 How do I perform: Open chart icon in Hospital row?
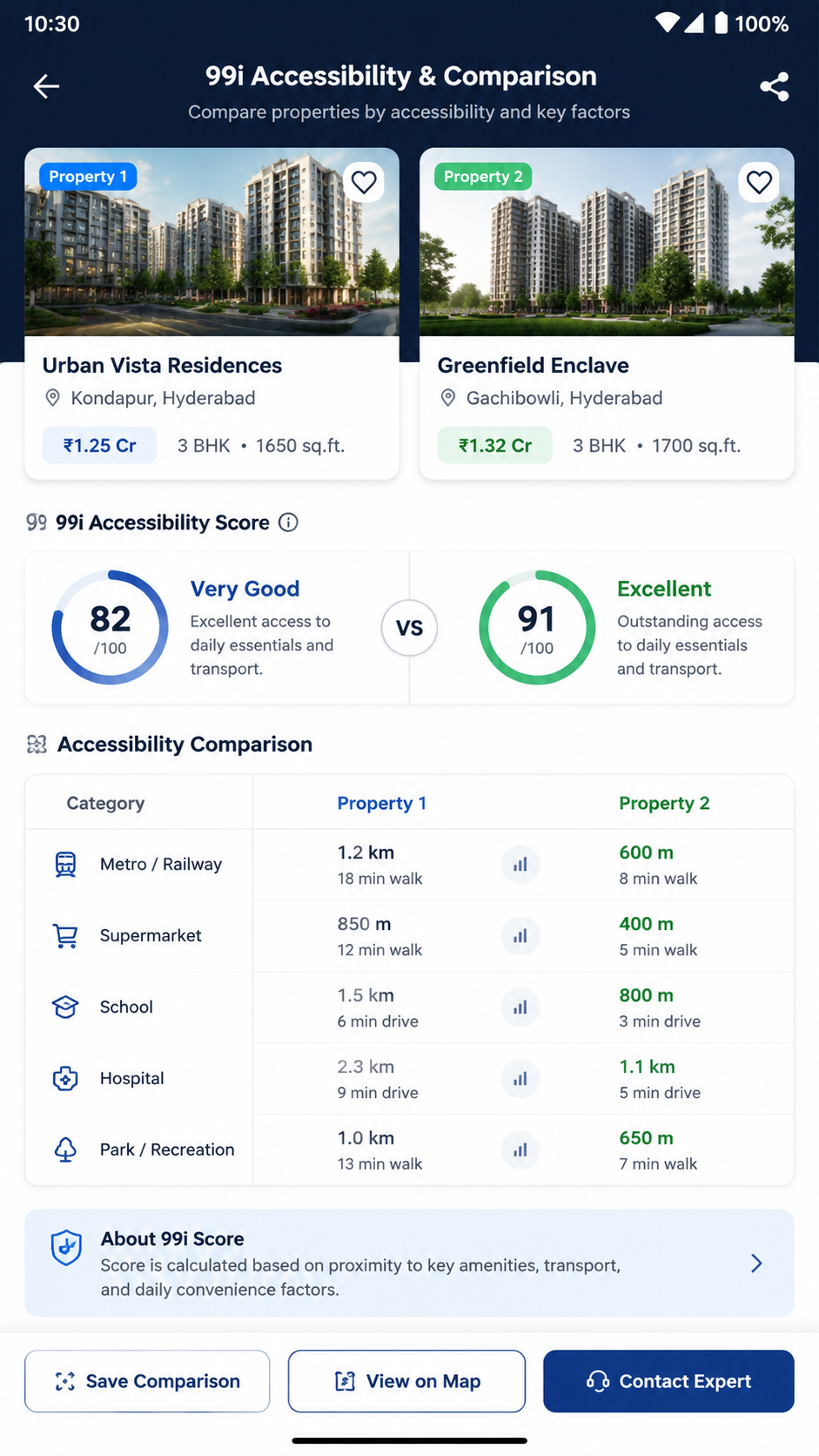[x=520, y=1079]
